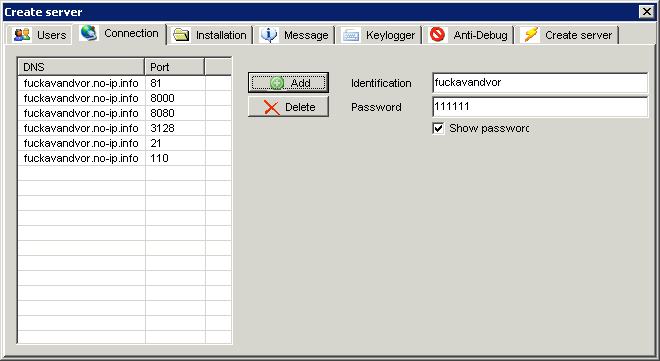
Task: Click port value 21 cell
Action: pos(175,143)
